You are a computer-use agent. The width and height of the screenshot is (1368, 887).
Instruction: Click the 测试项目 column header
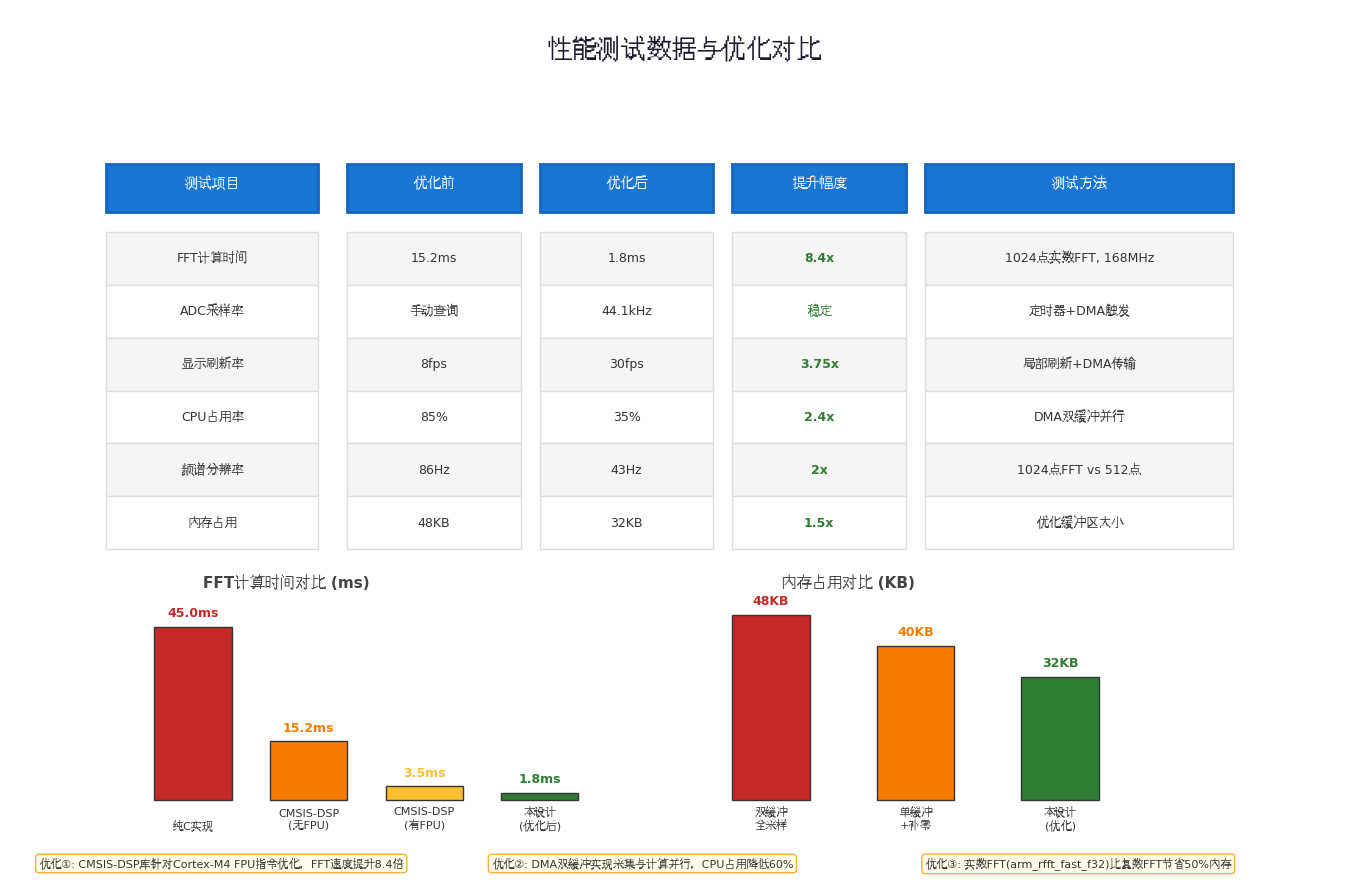(212, 188)
